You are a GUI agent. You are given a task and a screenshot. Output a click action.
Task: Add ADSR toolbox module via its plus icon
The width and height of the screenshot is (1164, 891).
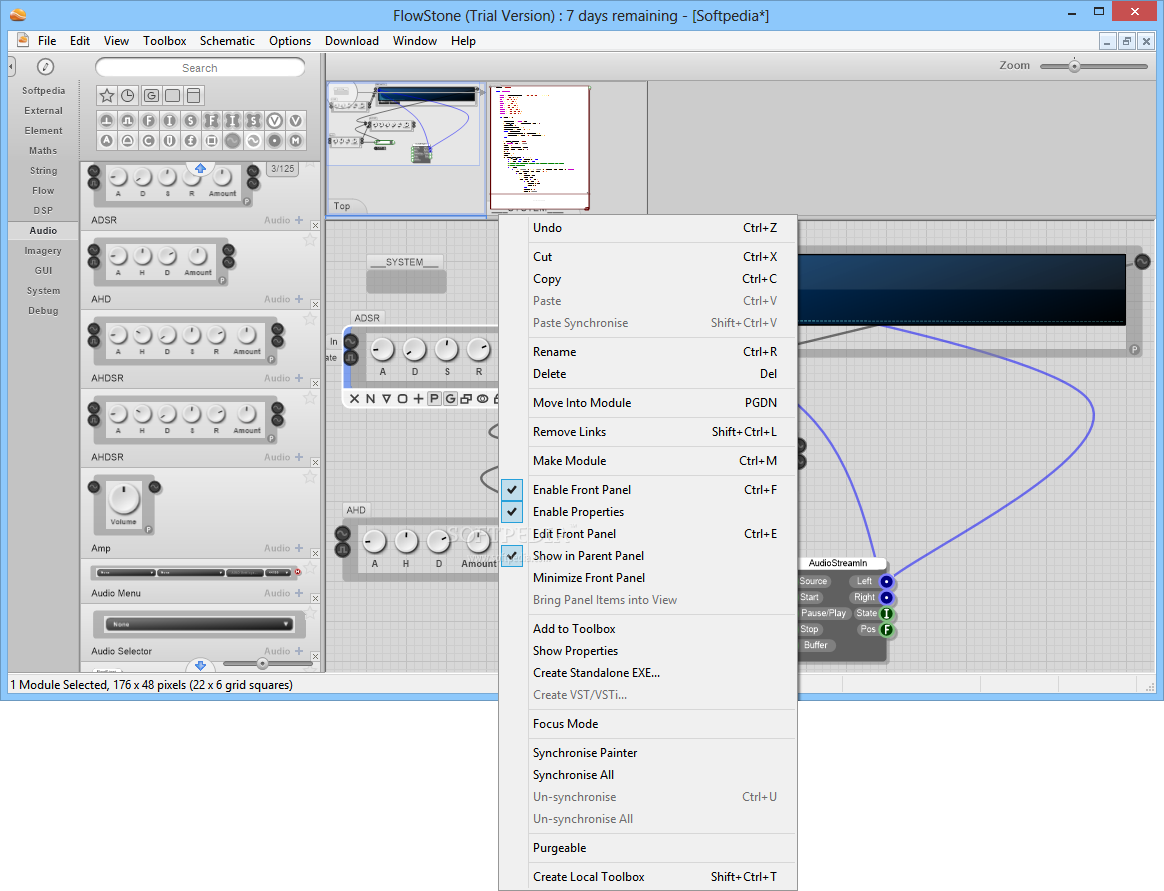298,220
